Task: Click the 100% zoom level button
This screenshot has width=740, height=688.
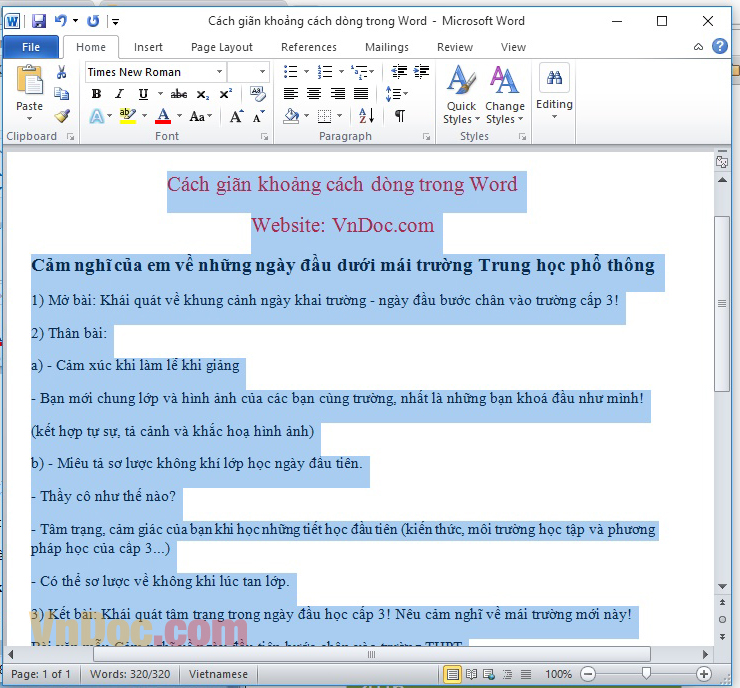Action: [558, 674]
